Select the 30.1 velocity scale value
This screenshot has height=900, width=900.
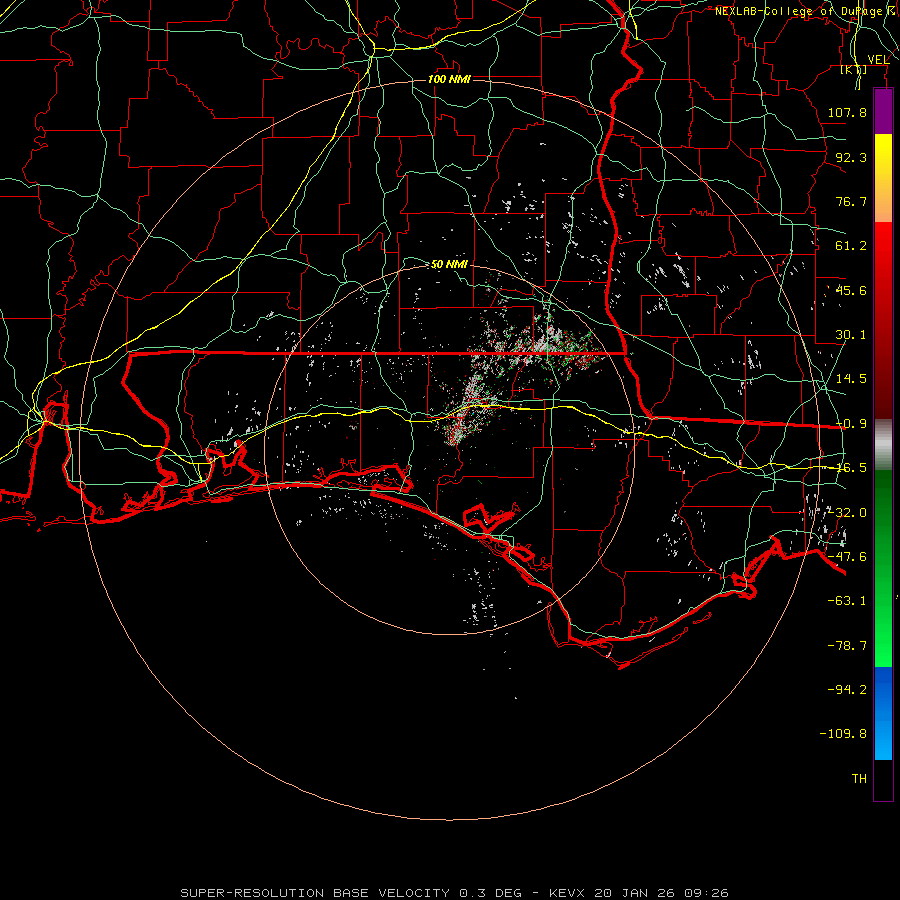(x=851, y=335)
